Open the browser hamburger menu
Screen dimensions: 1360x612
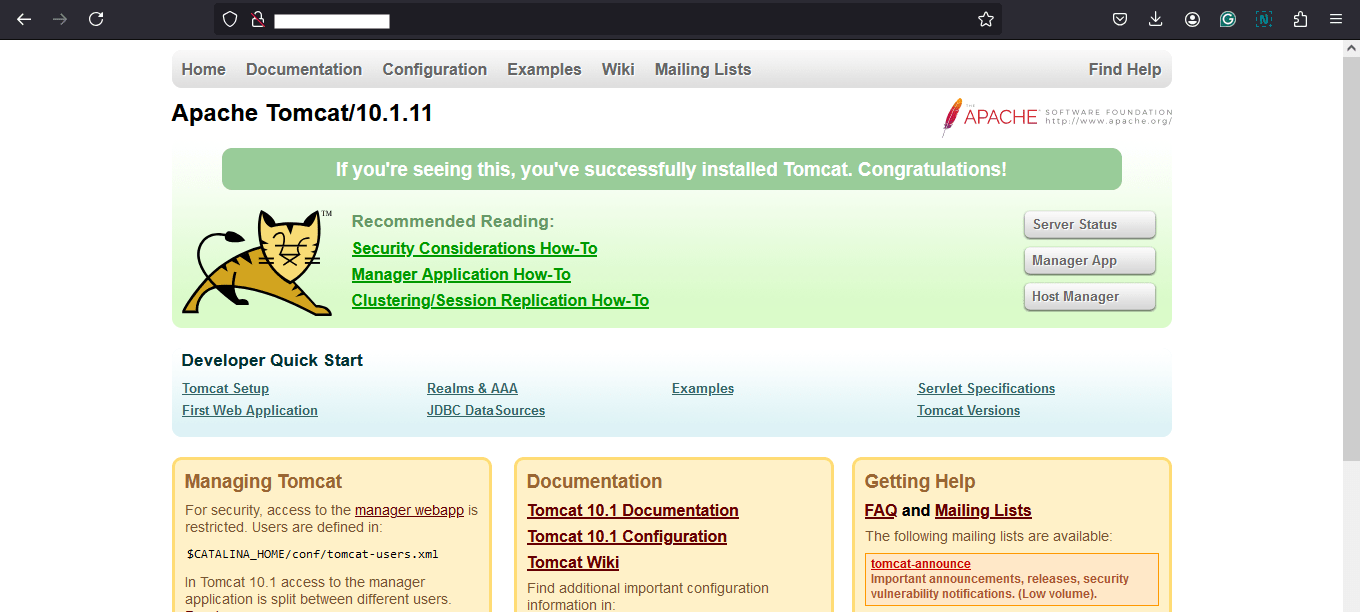pos(1336,19)
